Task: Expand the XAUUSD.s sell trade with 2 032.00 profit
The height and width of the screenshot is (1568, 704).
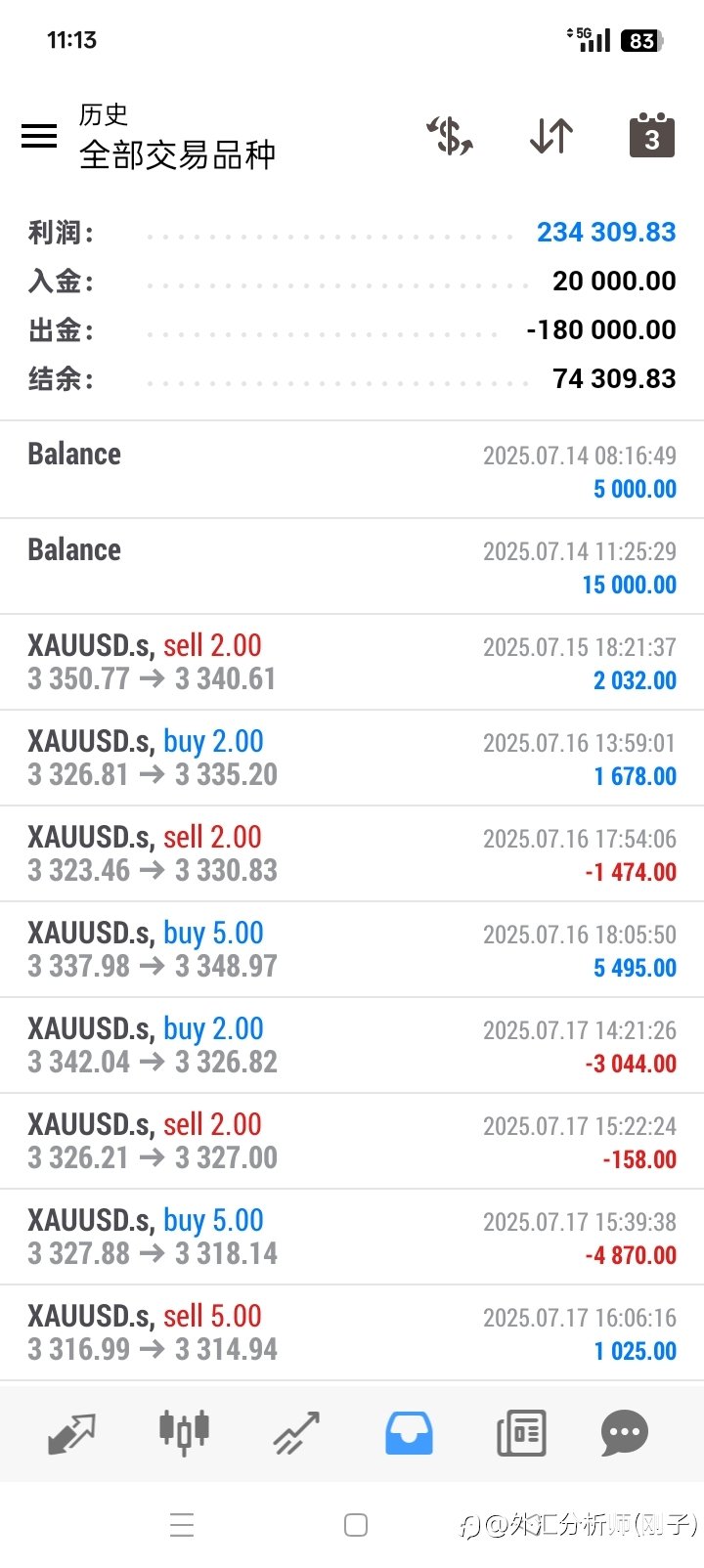Action: click(x=352, y=662)
